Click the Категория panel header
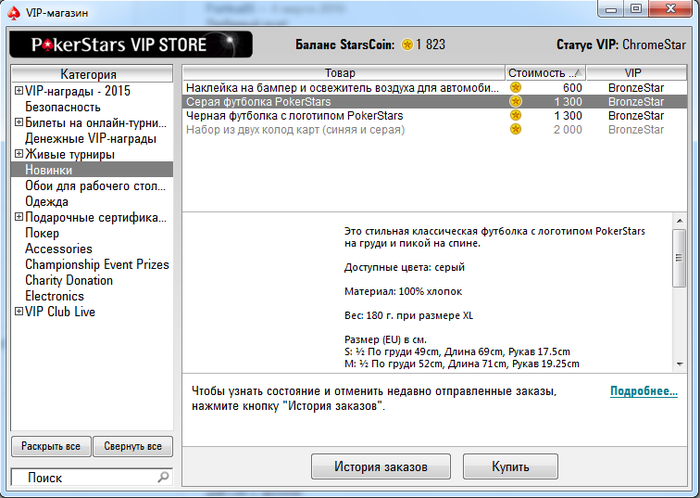700x498 pixels. [x=92, y=74]
